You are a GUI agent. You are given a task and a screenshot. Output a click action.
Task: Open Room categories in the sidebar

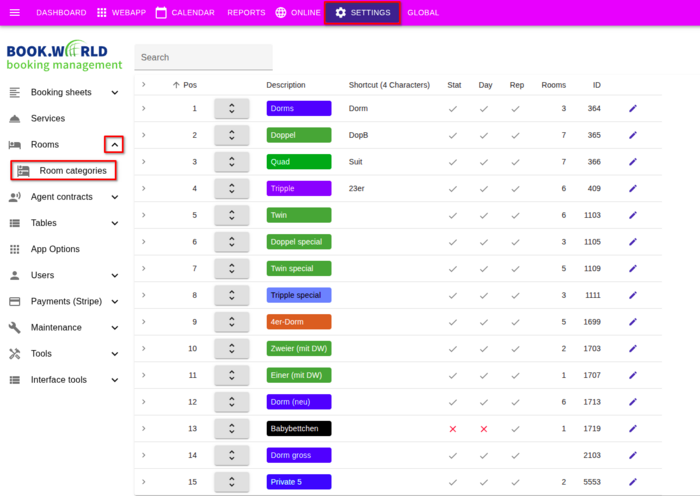[72, 171]
